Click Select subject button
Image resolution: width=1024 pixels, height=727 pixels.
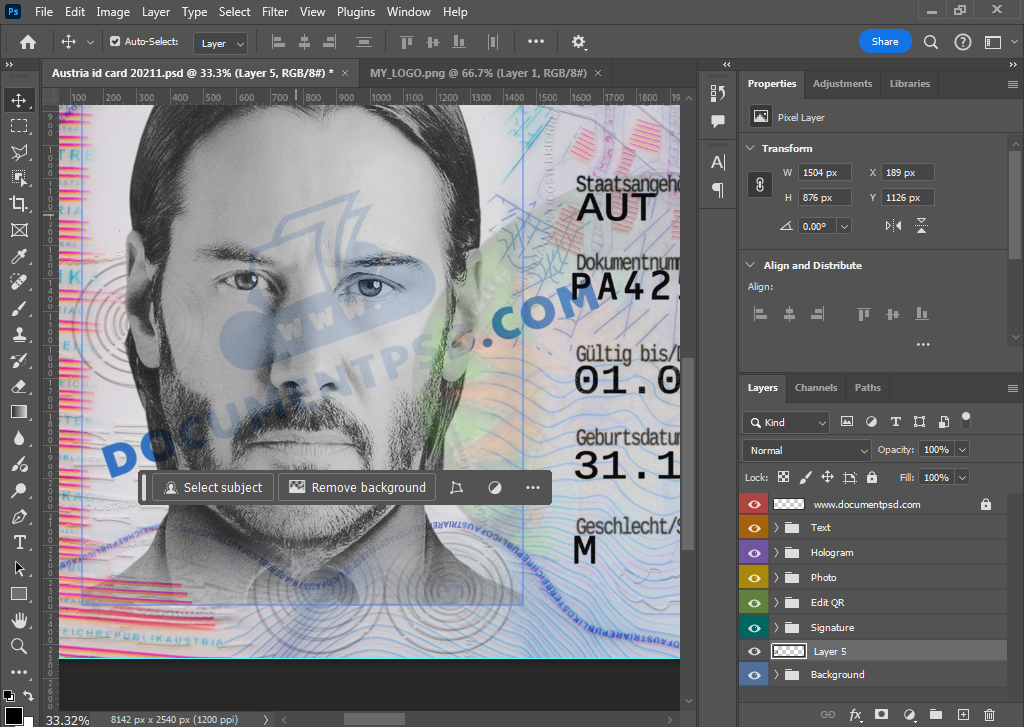click(213, 487)
